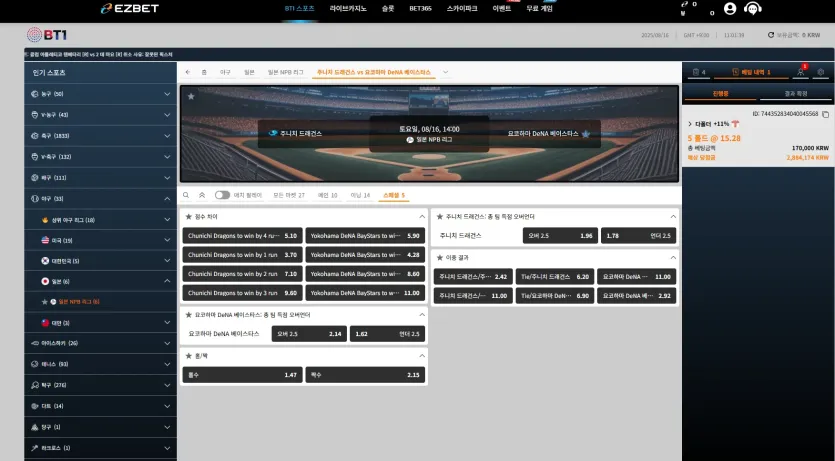Click the 야구 breadcrumb link
This screenshot has width=835, height=461.
225,72
